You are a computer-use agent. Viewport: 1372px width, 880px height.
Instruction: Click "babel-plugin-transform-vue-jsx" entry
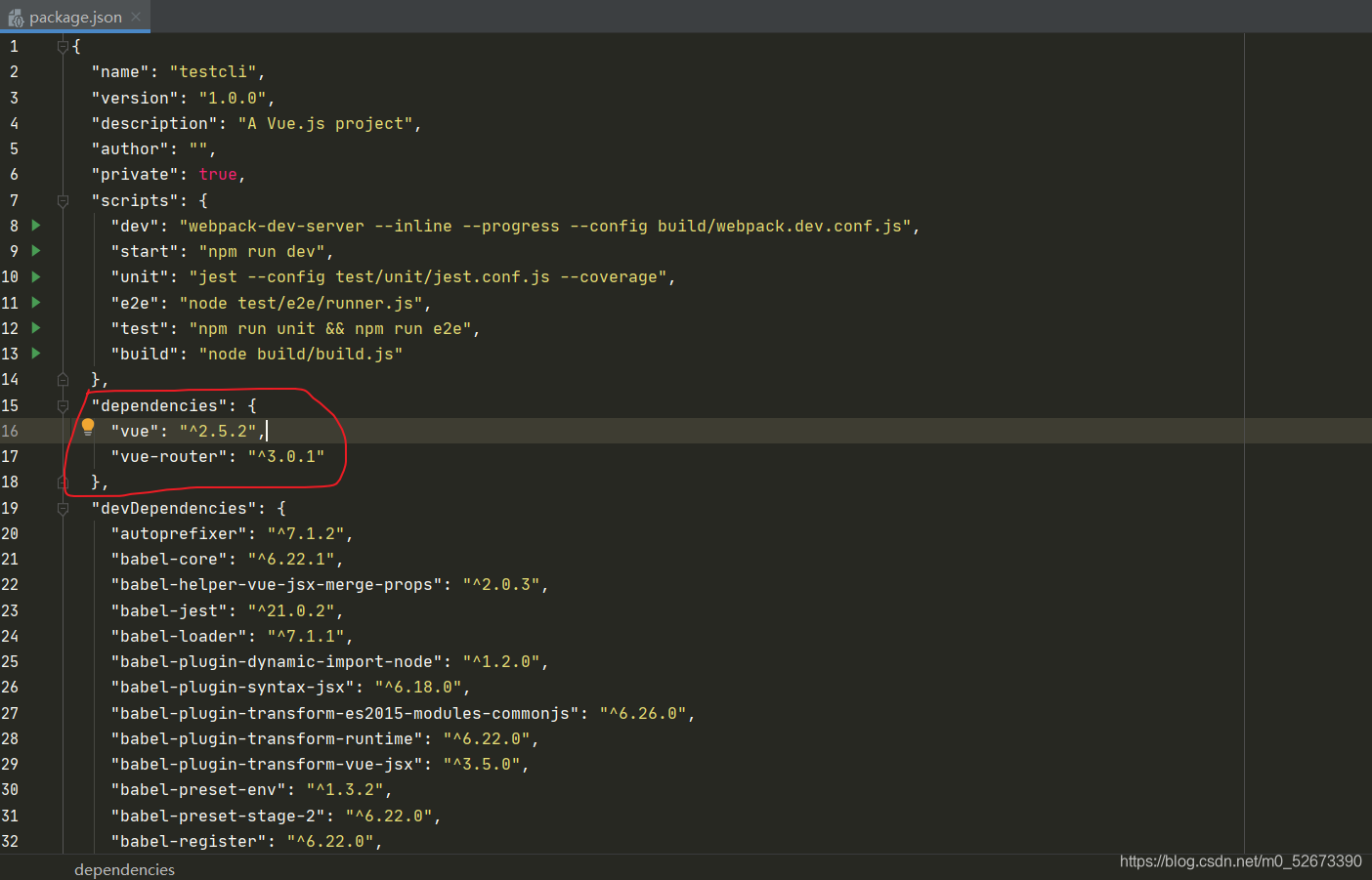[x=320, y=764]
